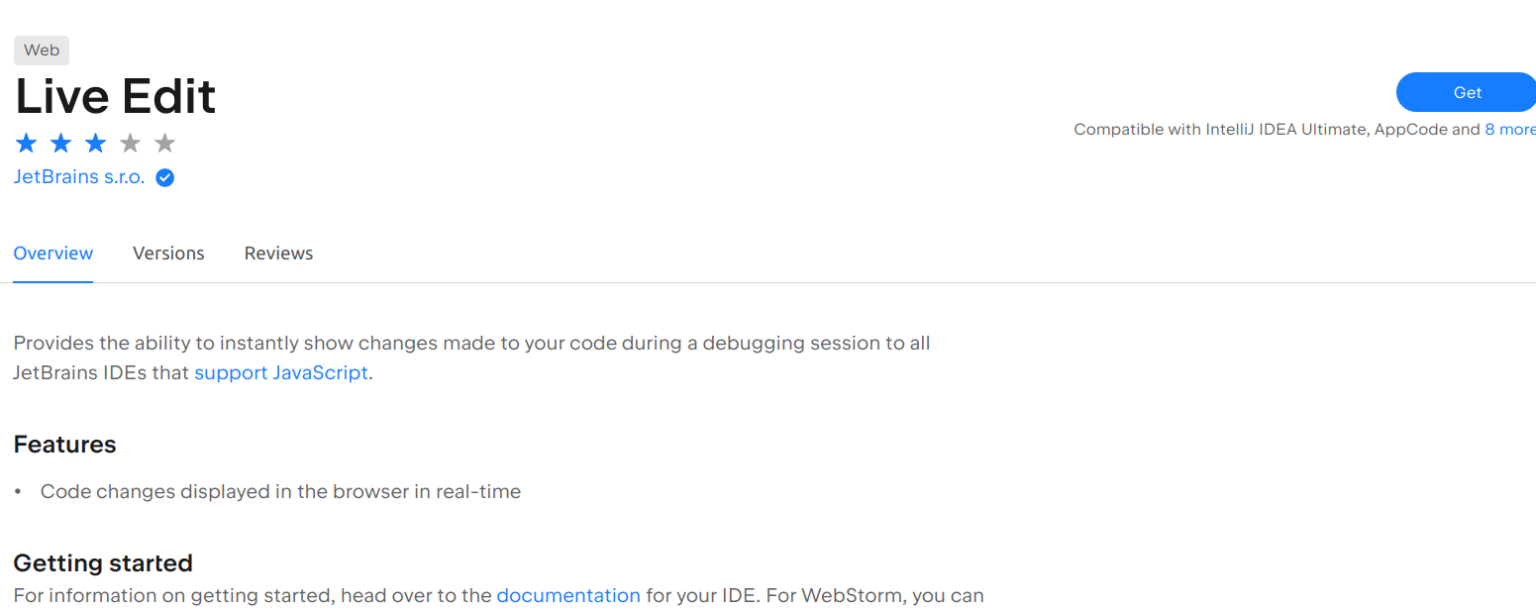Viewport: 1536px width, 610px height.
Task: Switch to the Versions tab
Action: 168,253
